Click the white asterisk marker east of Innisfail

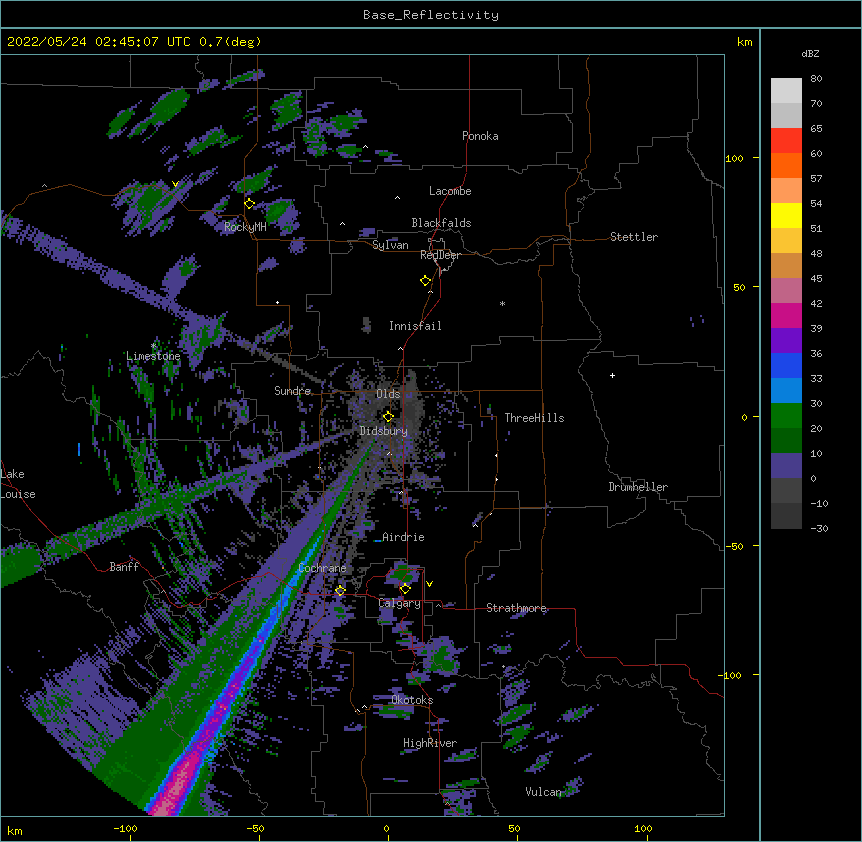(x=502, y=303)
